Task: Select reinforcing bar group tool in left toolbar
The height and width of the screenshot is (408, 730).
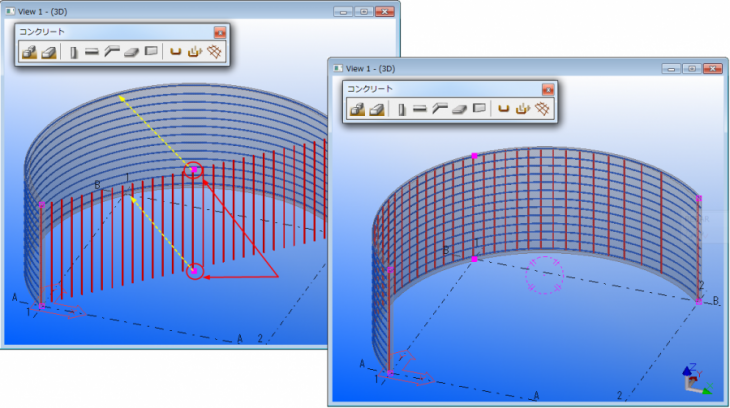Action: point(195,52)
